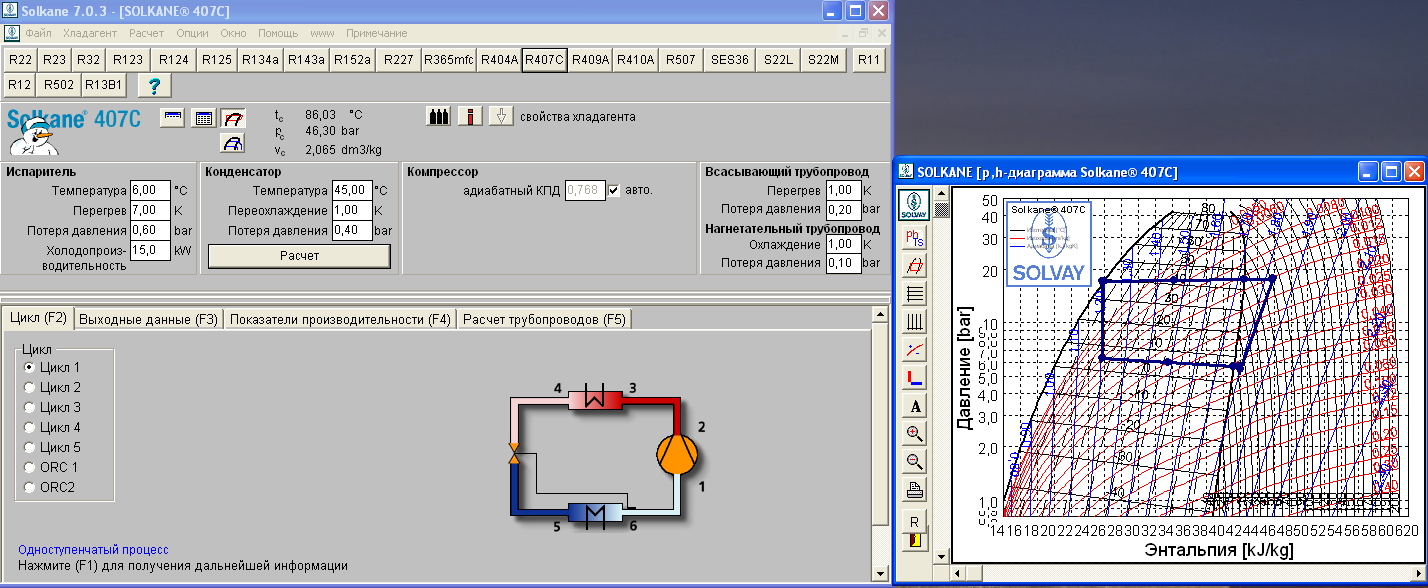
Task: Click the red parallelogram cycle icon in diagram window
Action: (915, 265)
